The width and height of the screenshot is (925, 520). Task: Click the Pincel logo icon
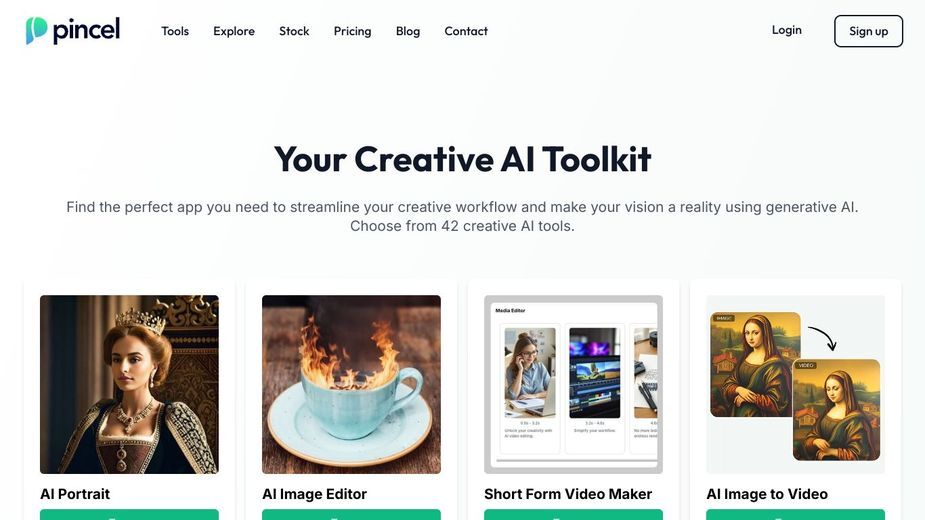click(x=36, y=30)
